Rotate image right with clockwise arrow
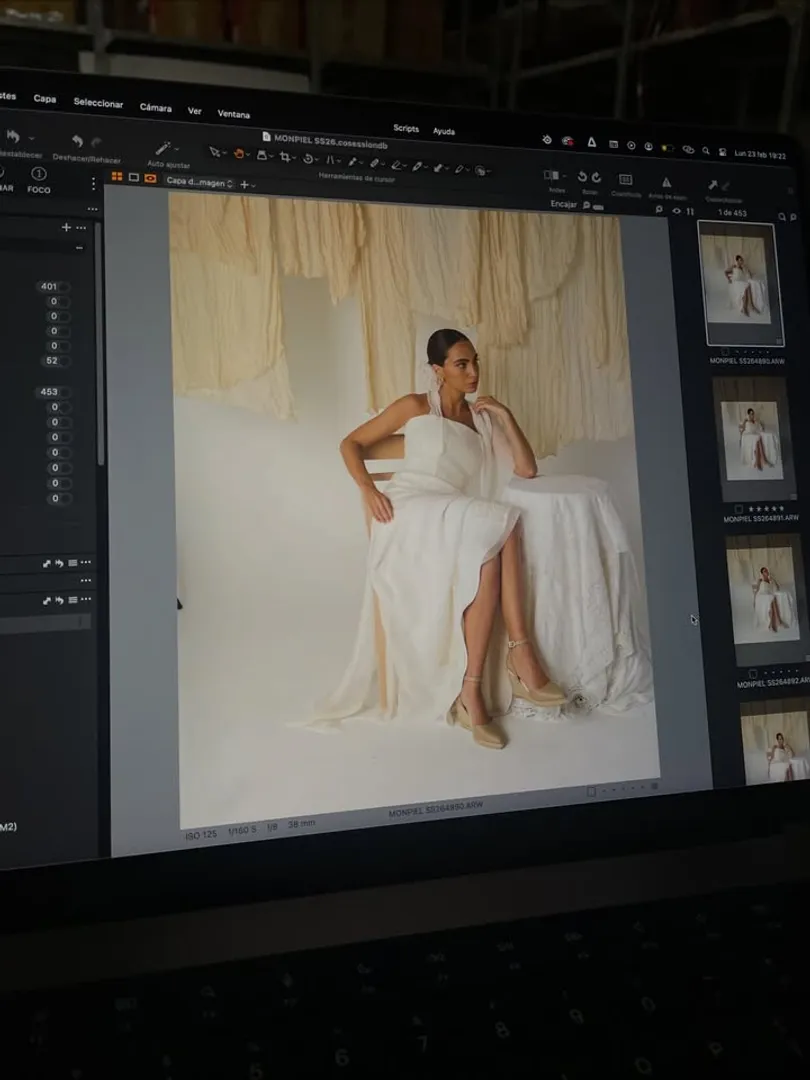Viewport: 810px width, 1080px height. tap(596, 177)
